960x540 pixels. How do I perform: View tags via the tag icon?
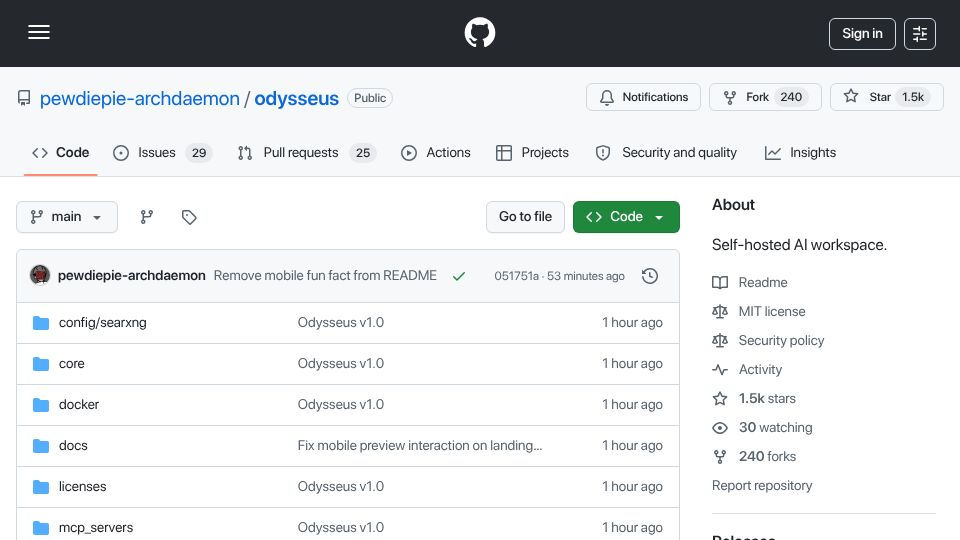[x=189, y=217]
